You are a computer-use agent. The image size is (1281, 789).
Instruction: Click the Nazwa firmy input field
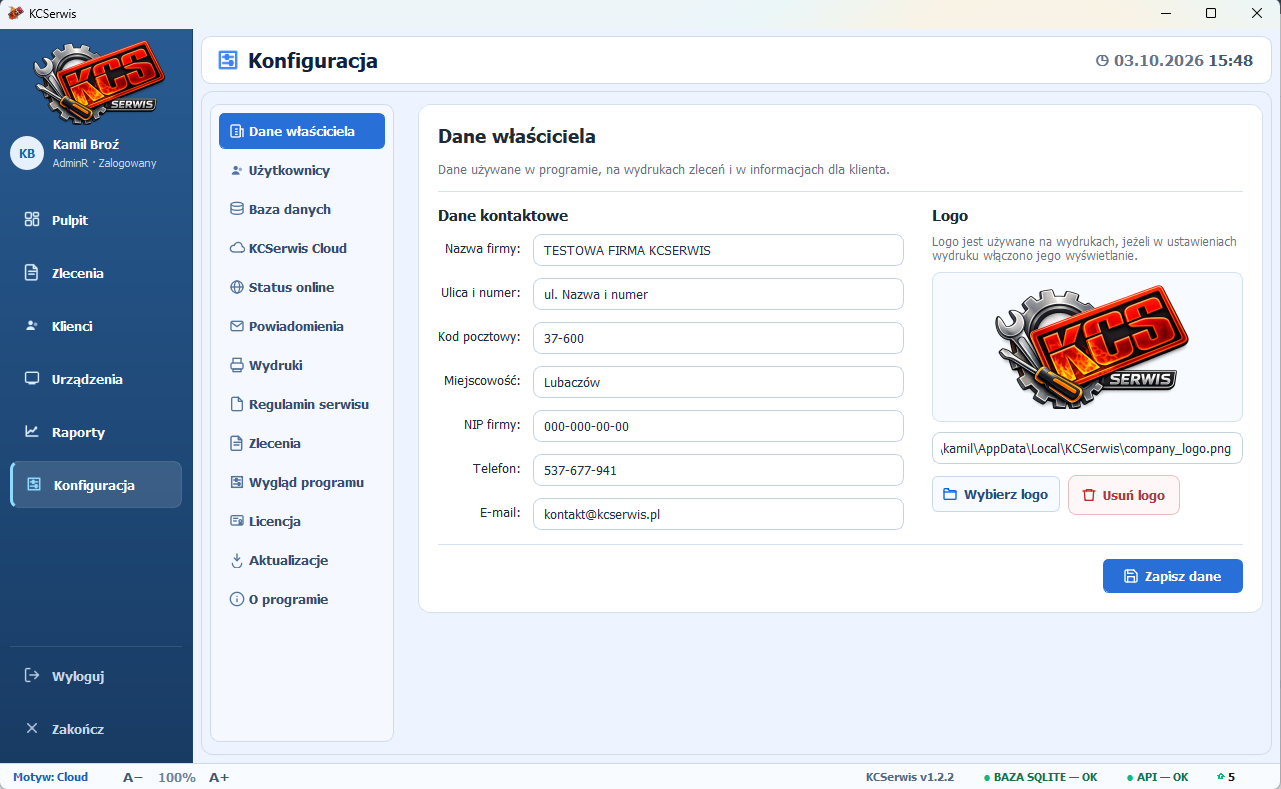coord(718,250)
